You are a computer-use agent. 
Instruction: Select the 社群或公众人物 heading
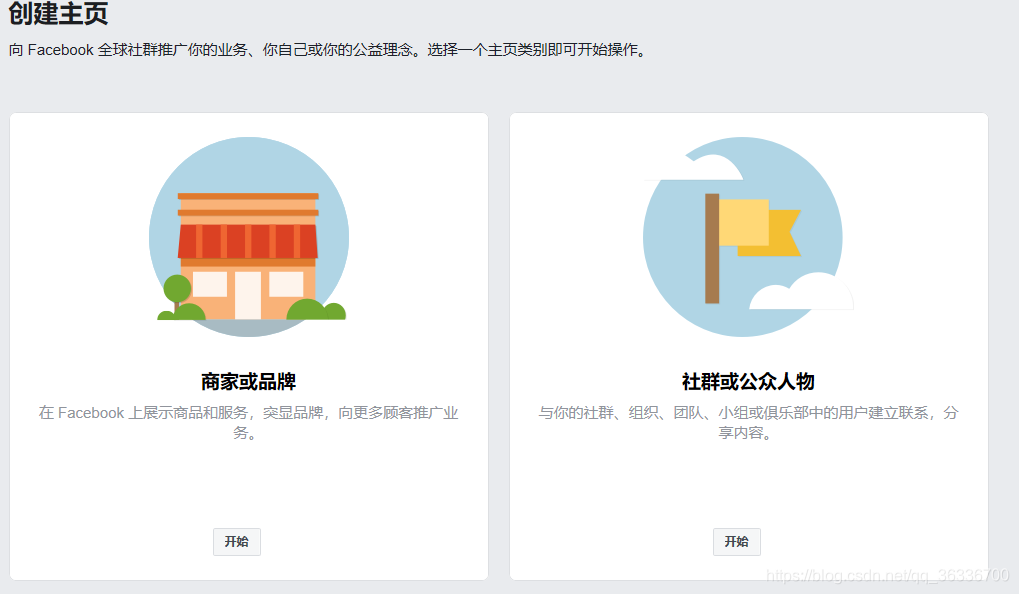(x=748, y=381)
